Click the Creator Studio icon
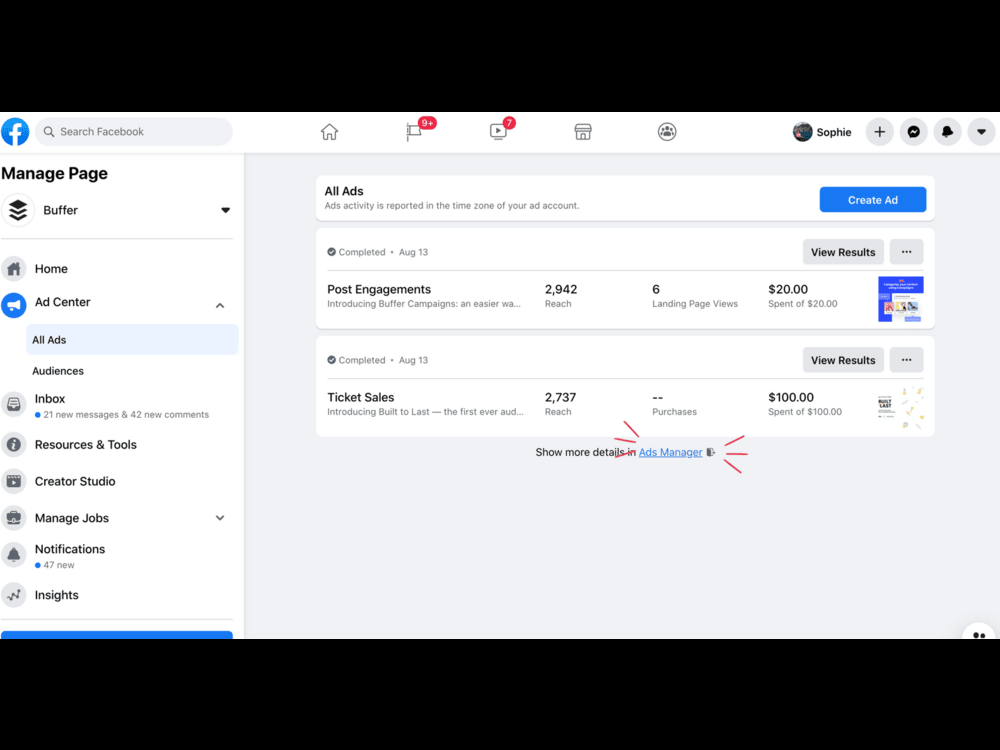The height and width of the screenshot is (750, 1000). coord(14,482)
